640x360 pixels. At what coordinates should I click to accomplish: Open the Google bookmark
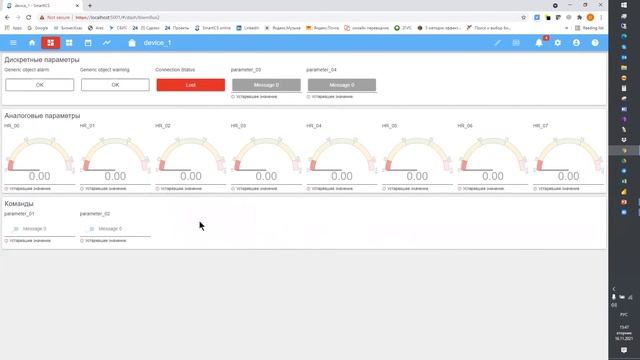[38, 28]
